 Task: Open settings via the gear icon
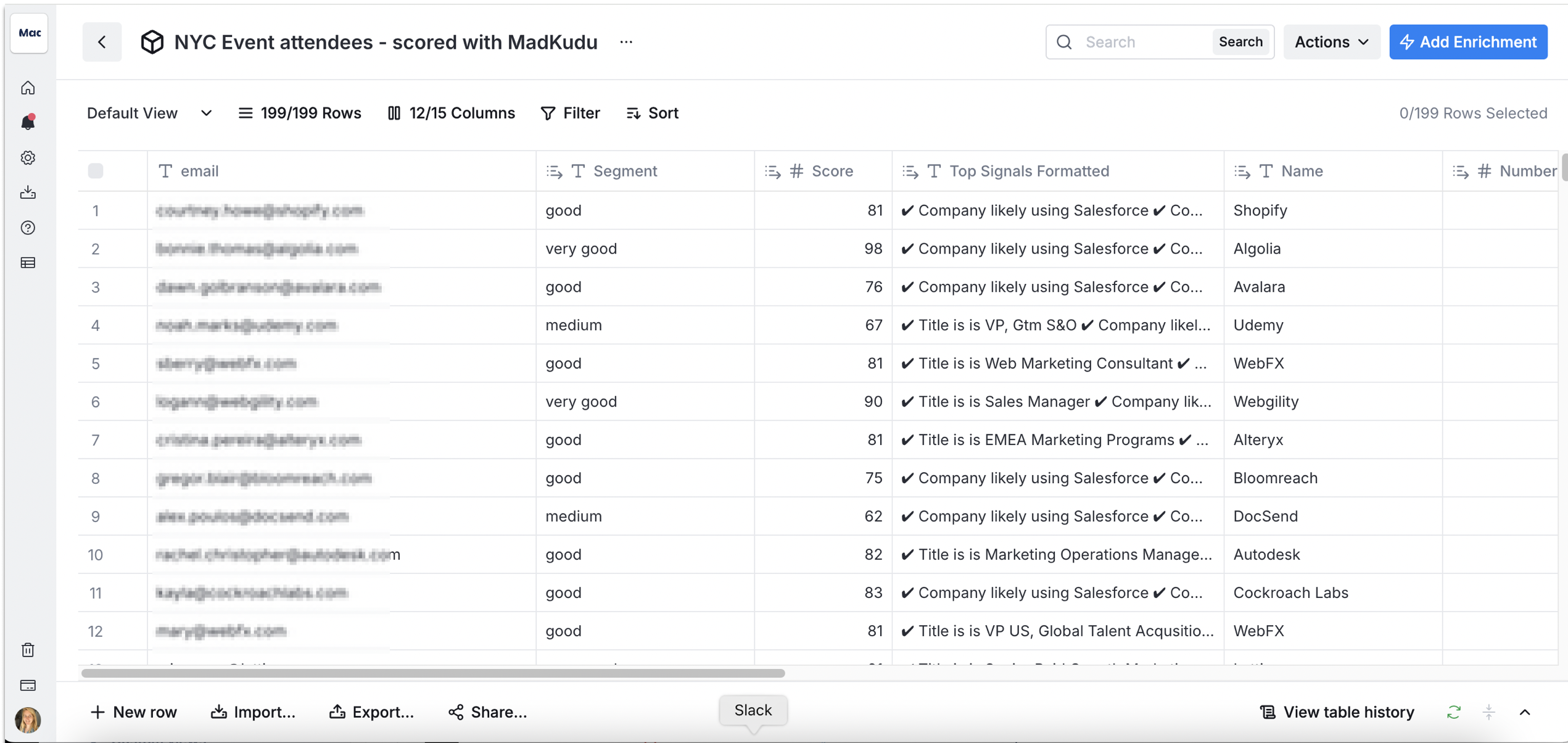pyautogui.click(x=28, y=157)
